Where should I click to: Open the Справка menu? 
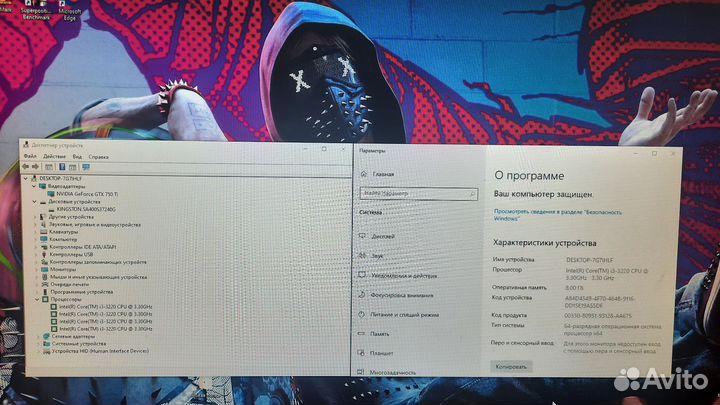[x=98, y=157]
